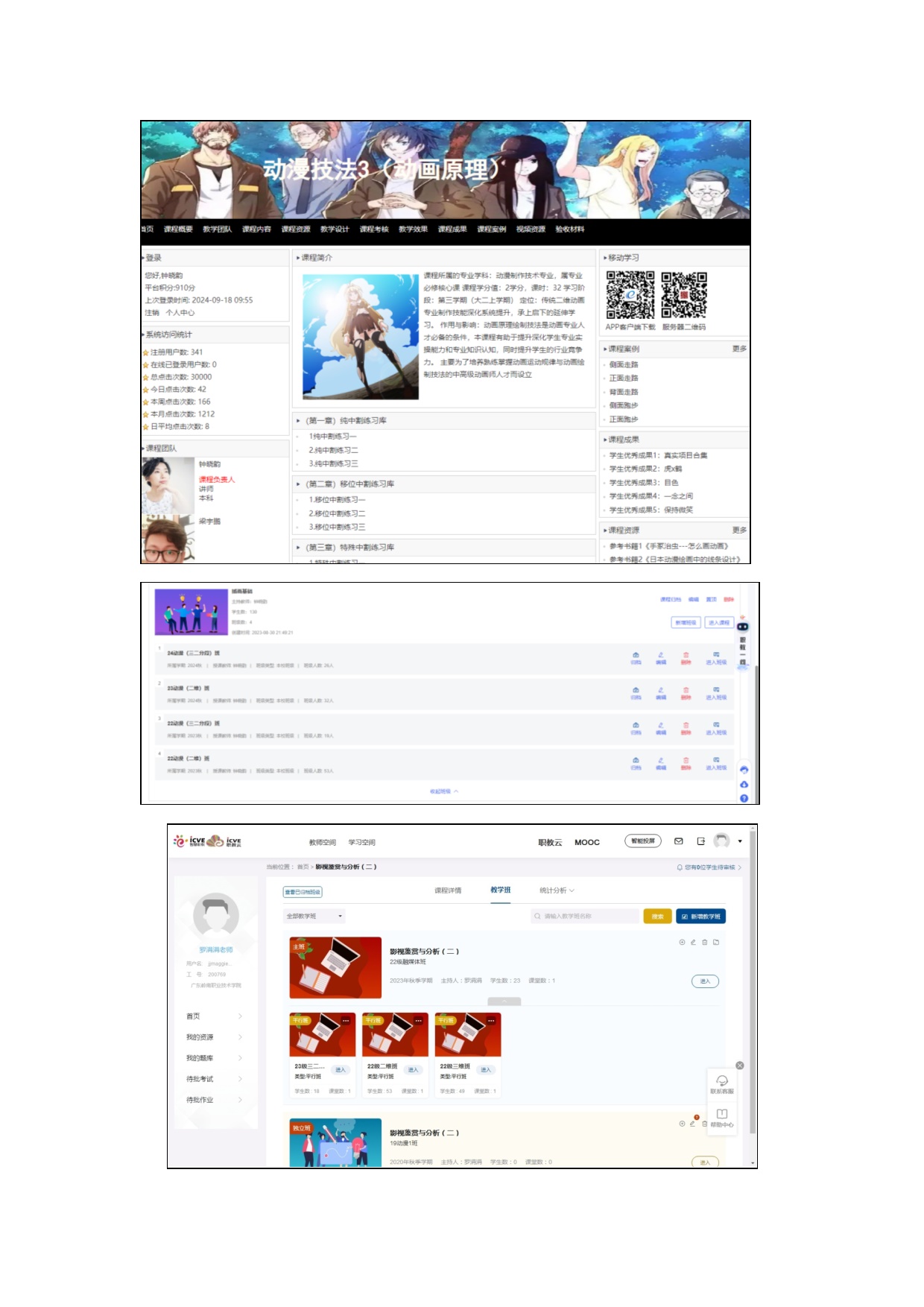Expand (第一章) 纯中割练习库 section

tap(345, 421)
